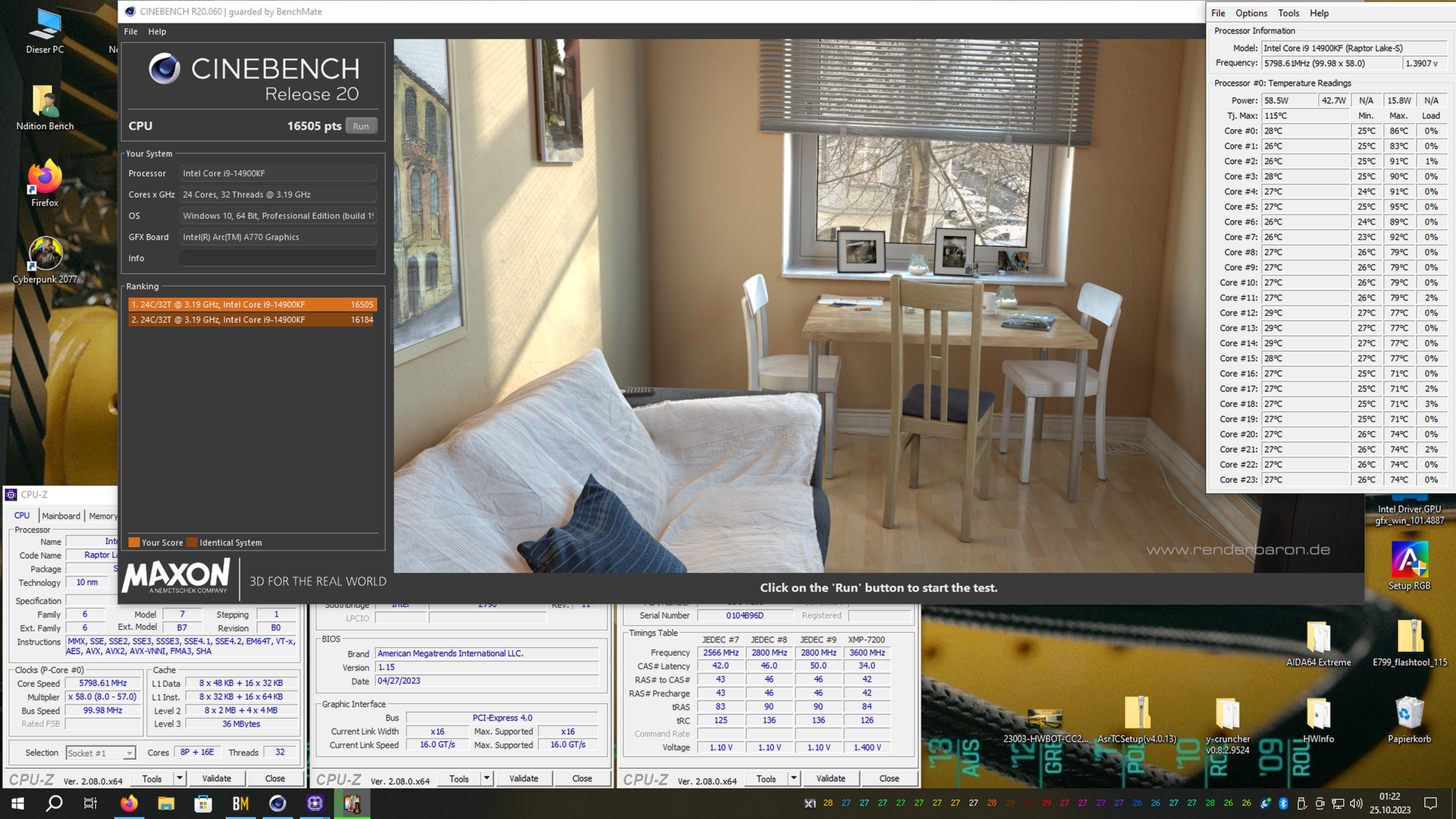This screenshot has height=819, width=1456.
Task: Switch to CPU-Z Memory tab
Action: 102,516
